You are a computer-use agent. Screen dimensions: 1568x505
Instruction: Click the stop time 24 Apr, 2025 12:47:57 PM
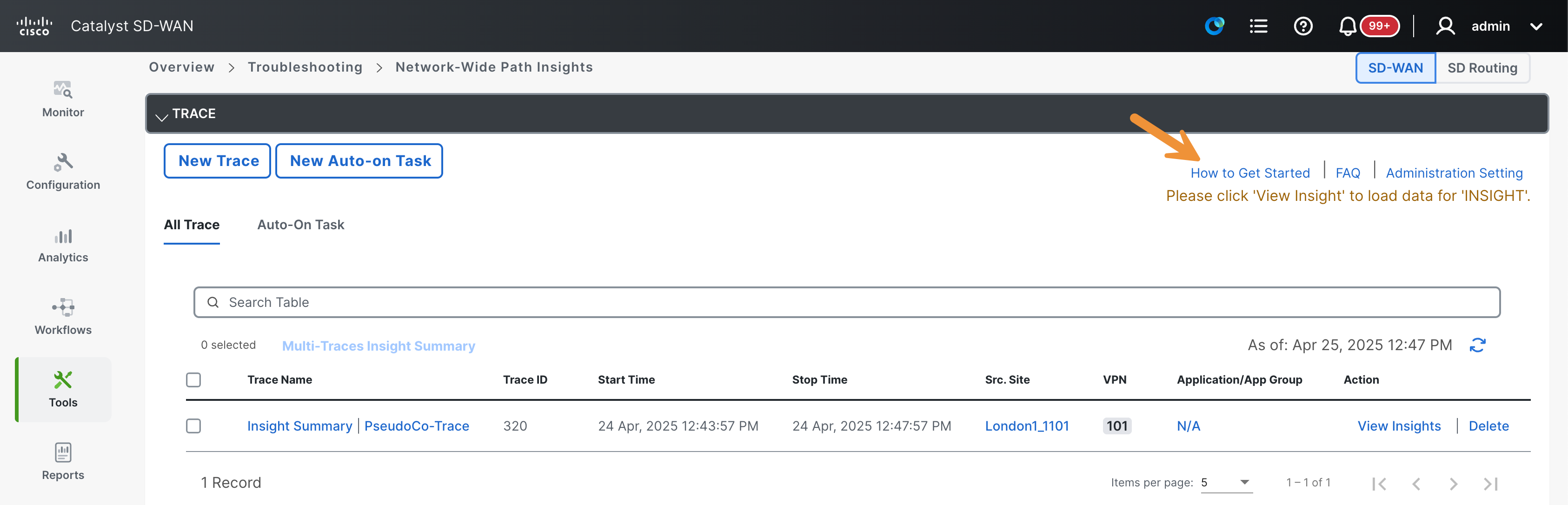click(871, 426)
